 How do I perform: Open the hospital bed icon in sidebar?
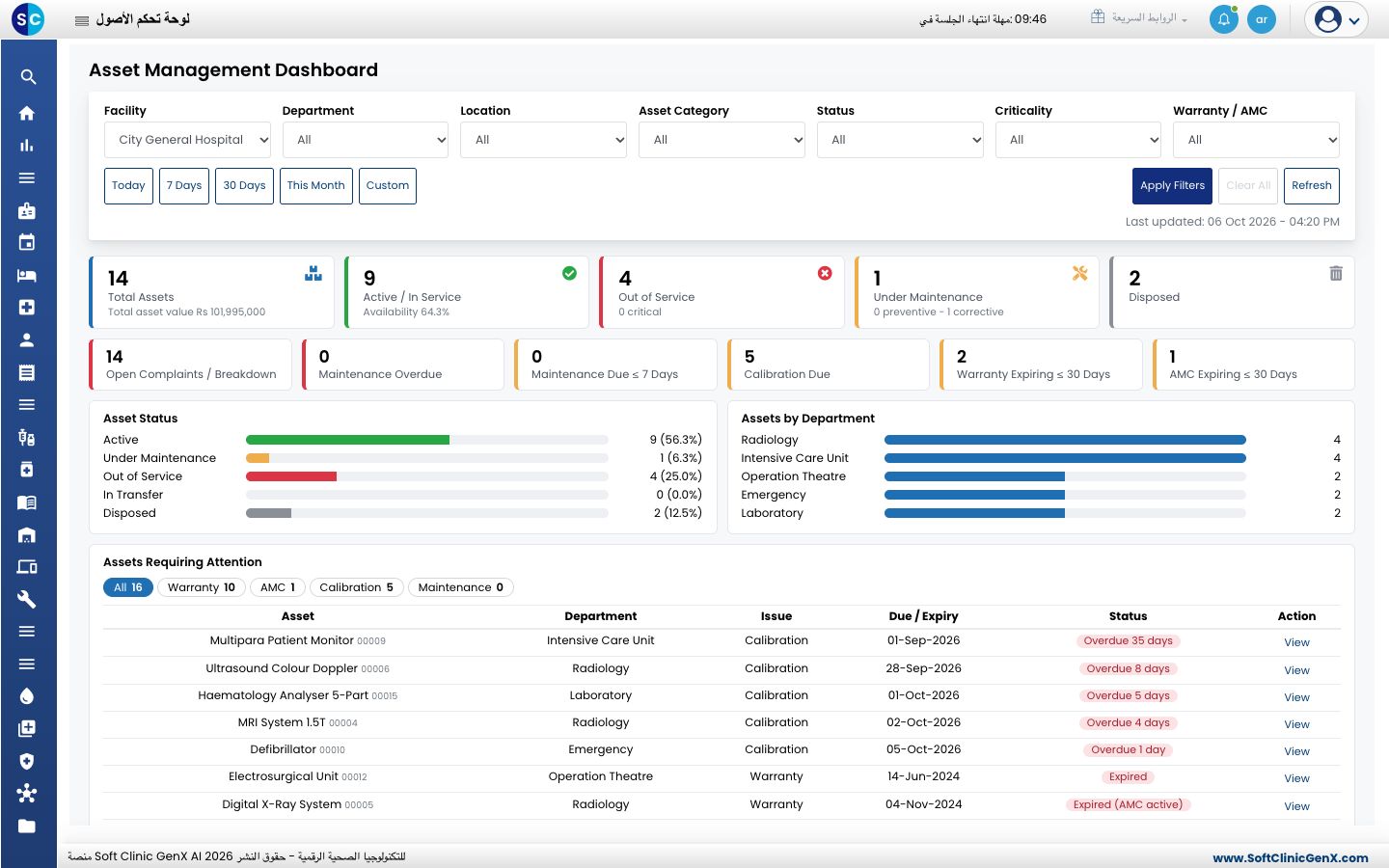[x=27, y=275]
